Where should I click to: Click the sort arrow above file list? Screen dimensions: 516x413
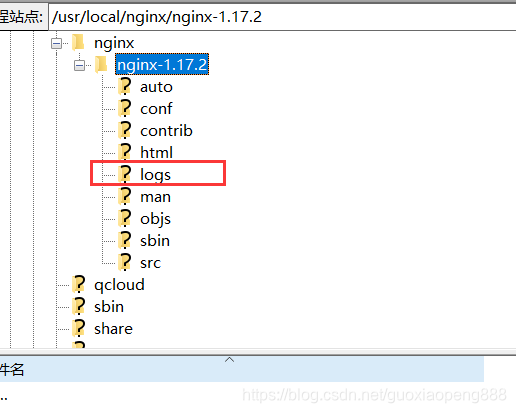coord(229,359)
